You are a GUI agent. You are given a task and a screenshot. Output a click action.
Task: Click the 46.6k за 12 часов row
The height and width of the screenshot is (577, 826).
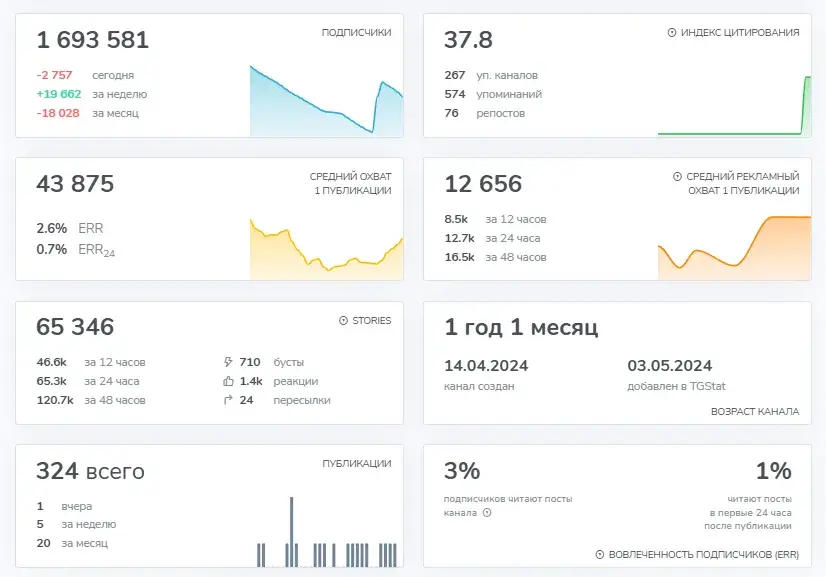[91, 362]
